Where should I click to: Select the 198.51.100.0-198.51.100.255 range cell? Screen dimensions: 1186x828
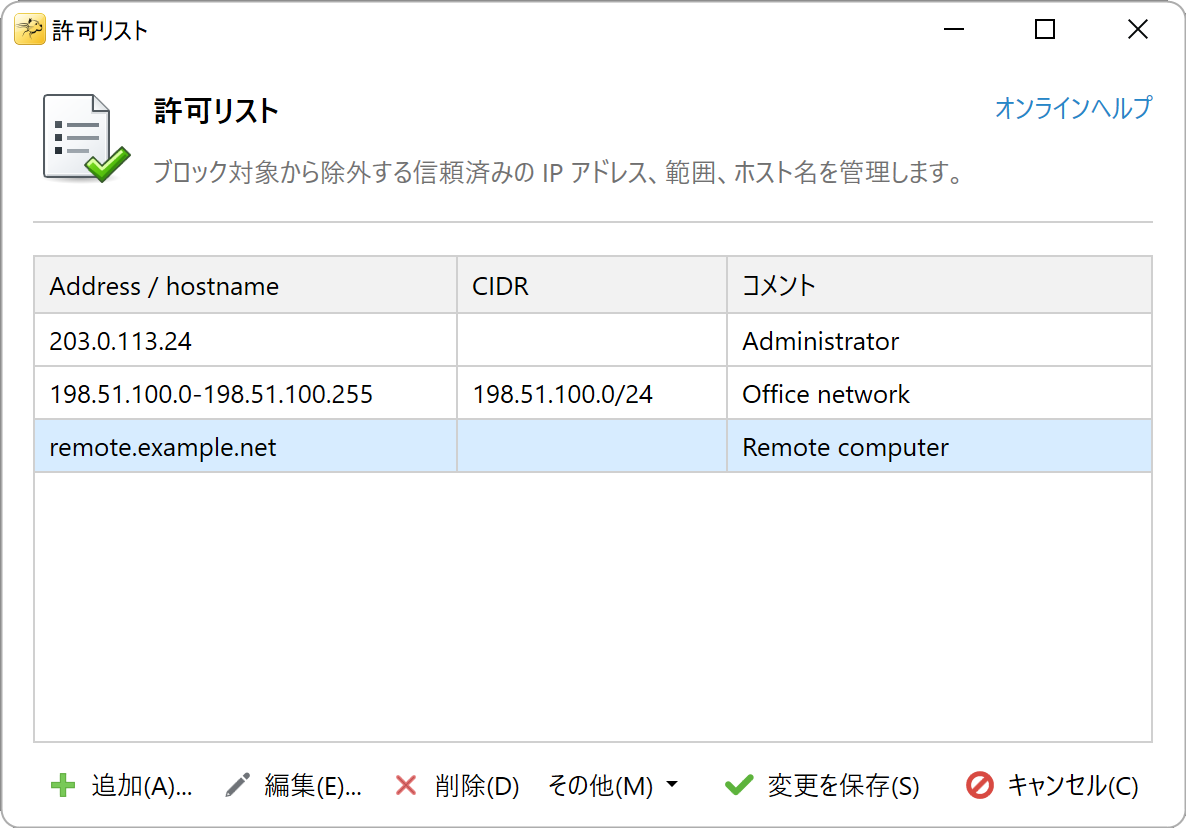click(x=245, y=393)
